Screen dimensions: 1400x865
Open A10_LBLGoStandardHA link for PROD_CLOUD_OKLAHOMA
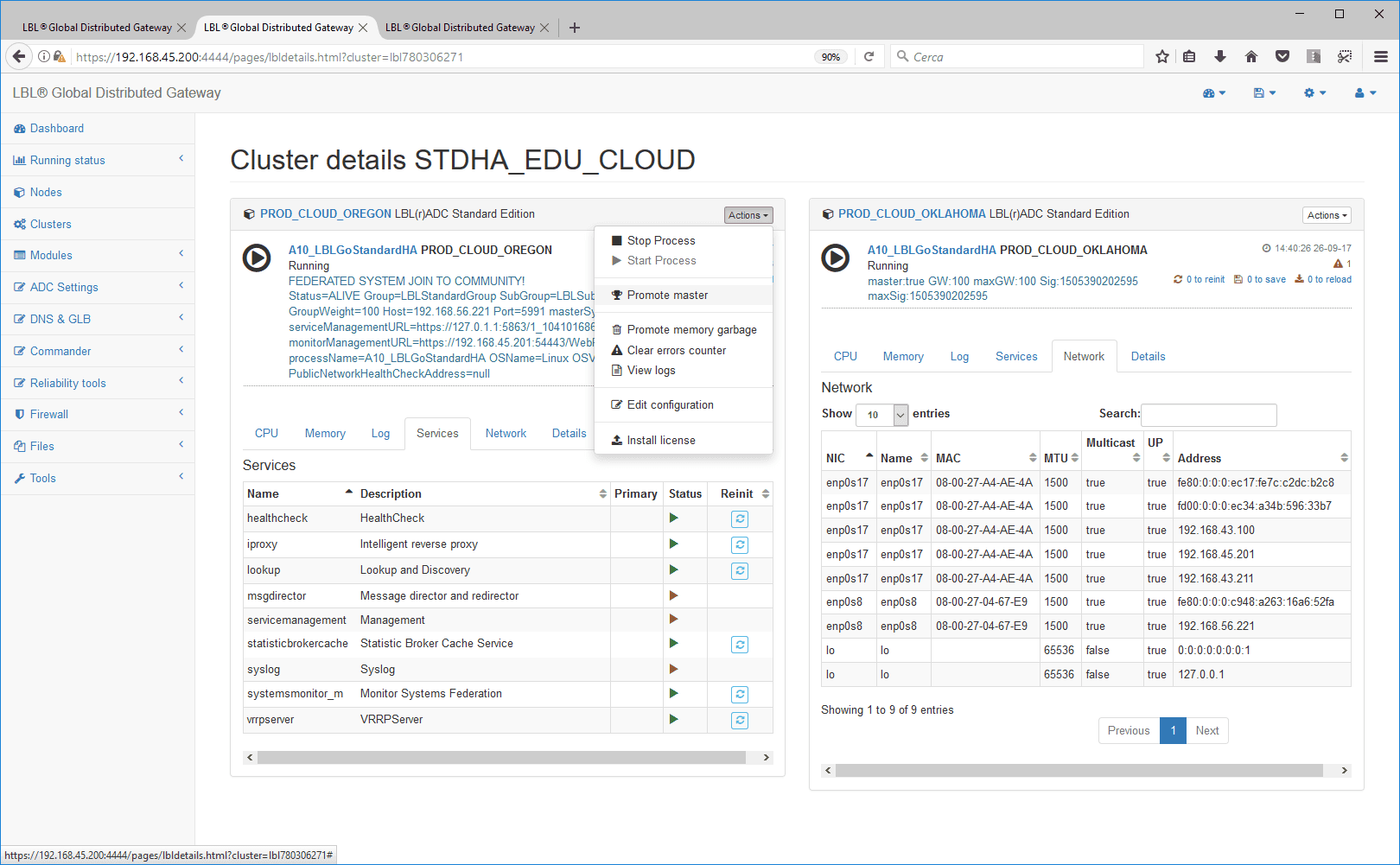932,250
